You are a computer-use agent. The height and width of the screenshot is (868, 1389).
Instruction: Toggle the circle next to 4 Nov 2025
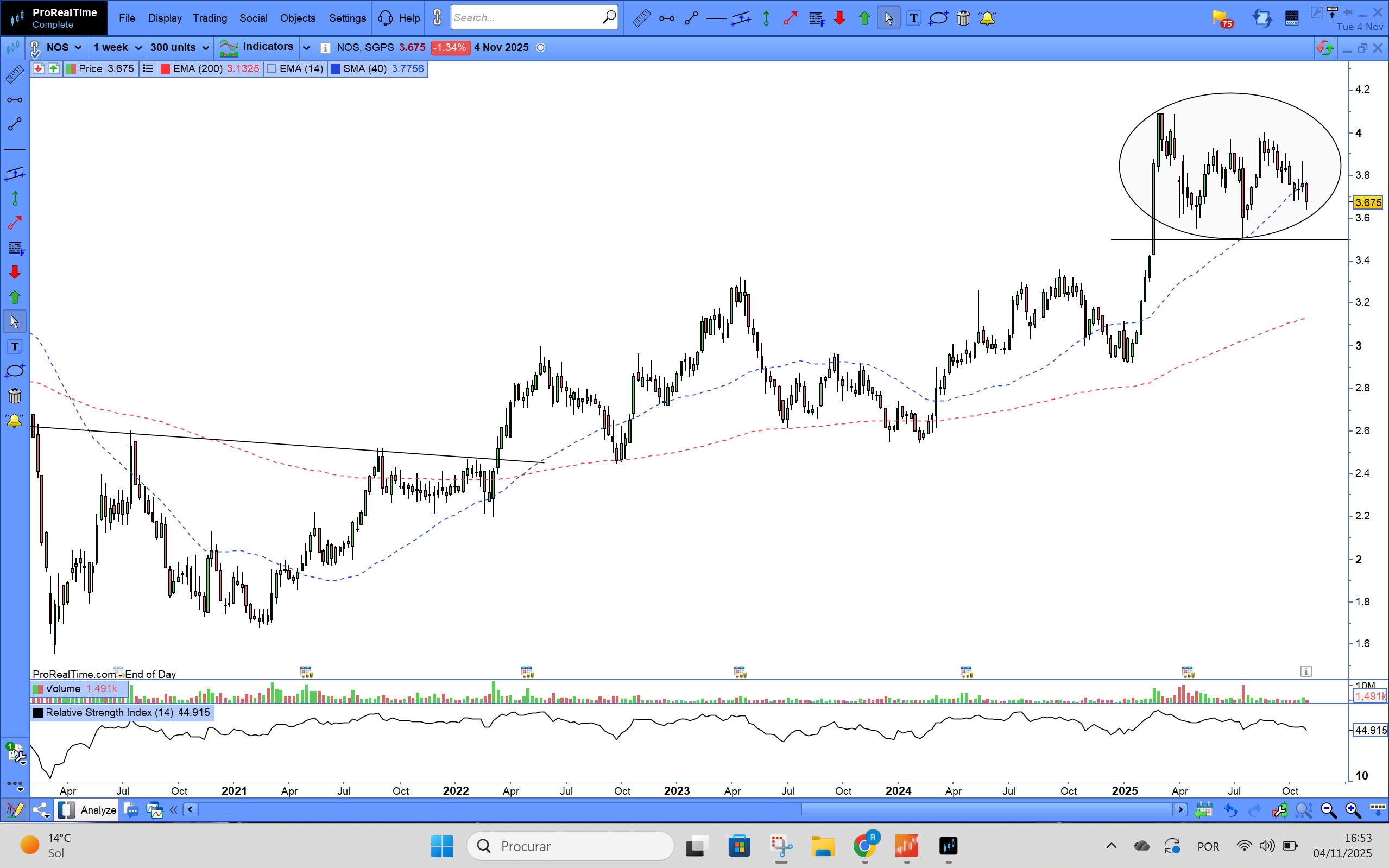[x=540, y=48]
